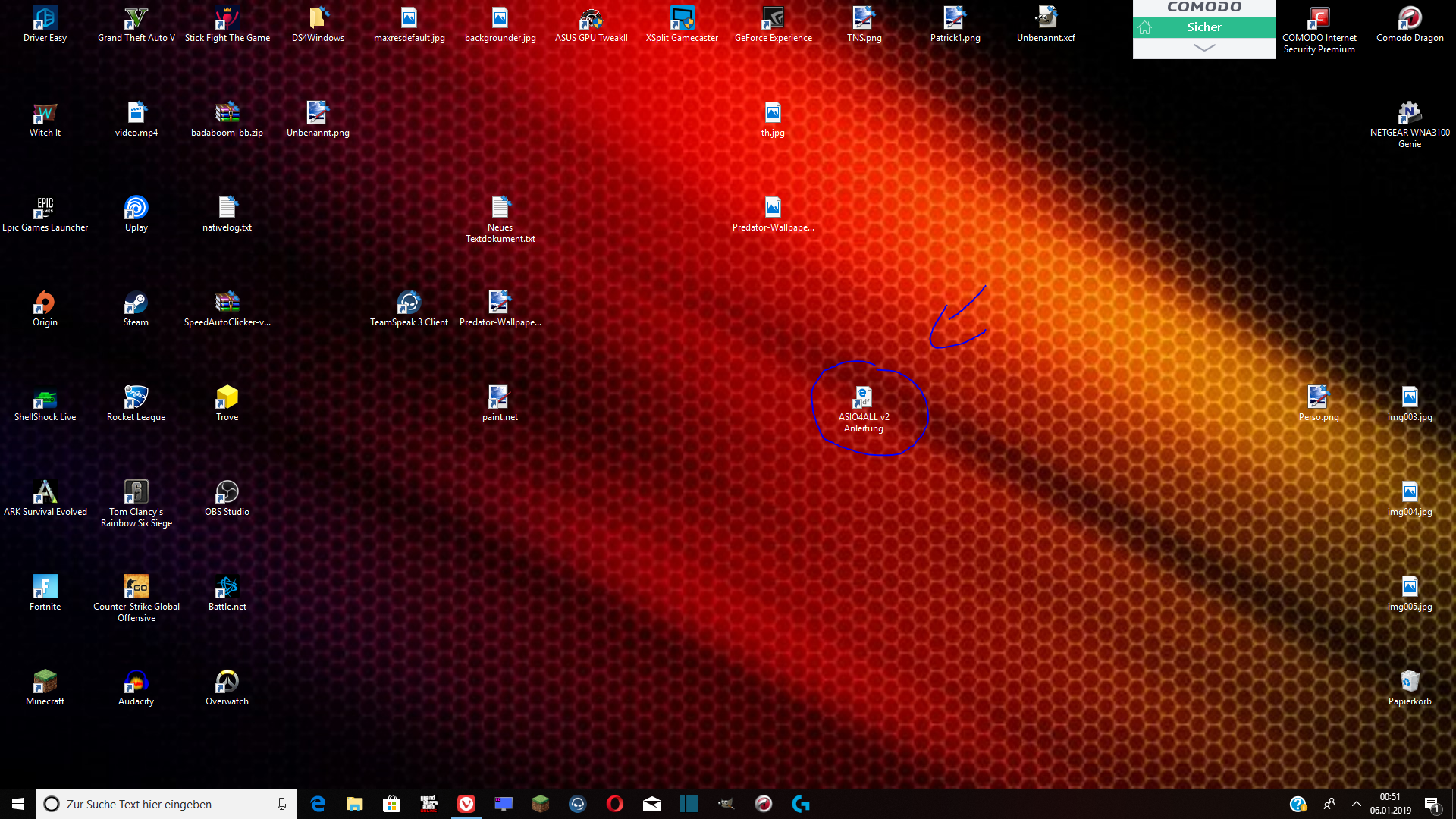
Task: Expand the COMODO widget chevron
Action: tap(1204, 48)
